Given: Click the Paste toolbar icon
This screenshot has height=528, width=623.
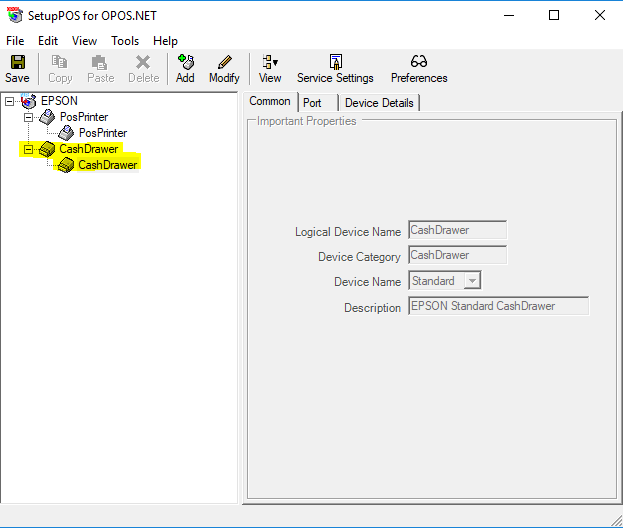Looking at the screenshot, I should (x=99, y=63).
